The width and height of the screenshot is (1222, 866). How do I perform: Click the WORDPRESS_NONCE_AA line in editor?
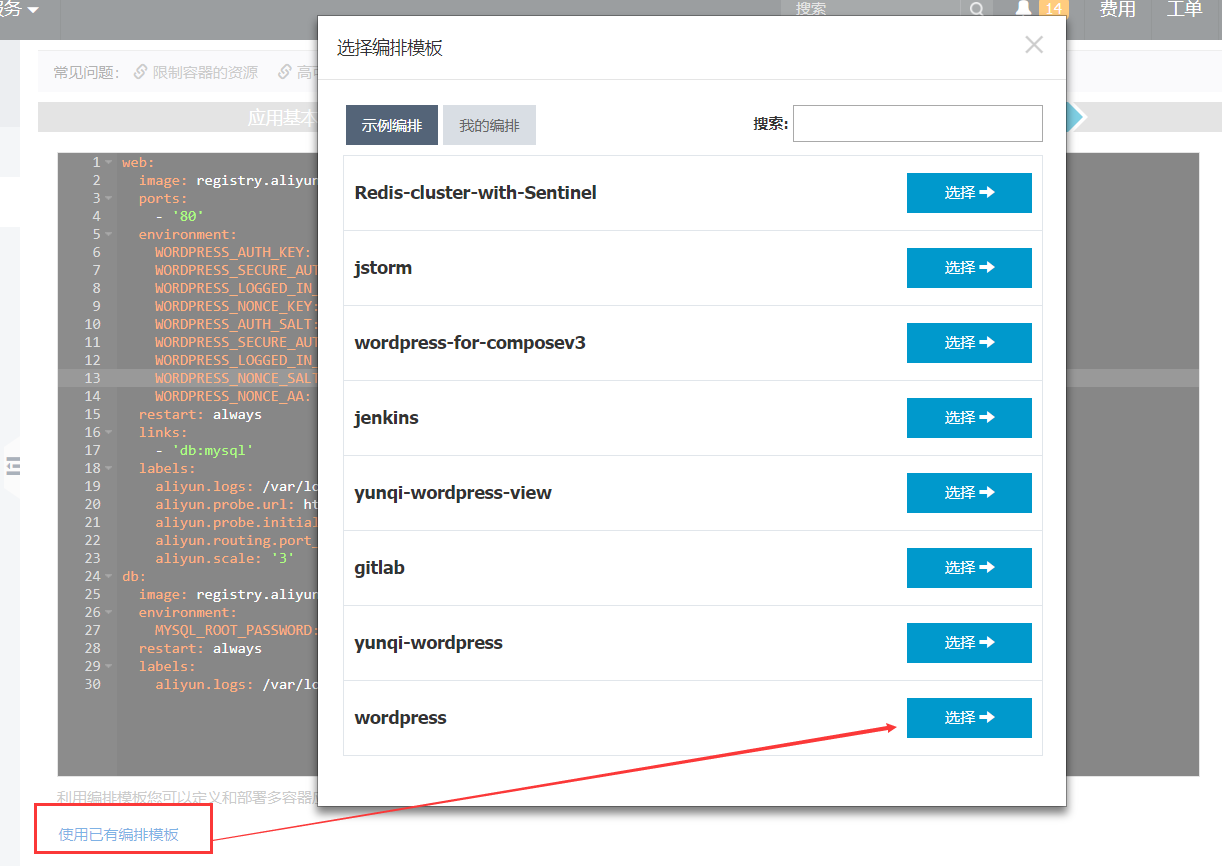(233, 396)
